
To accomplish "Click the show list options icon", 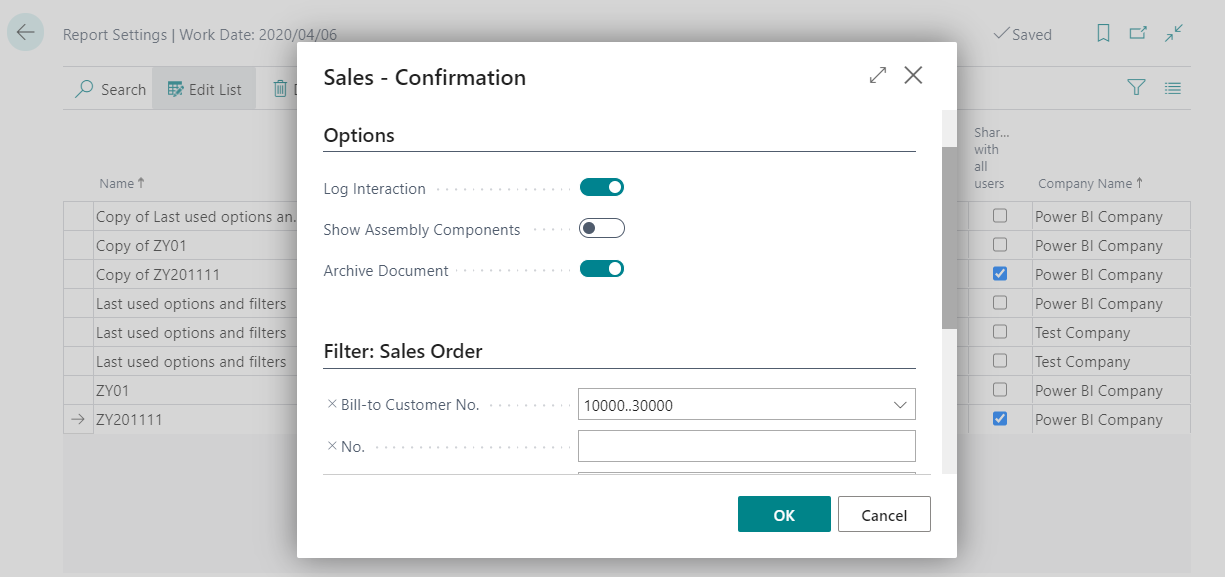I will point(1172,88).
